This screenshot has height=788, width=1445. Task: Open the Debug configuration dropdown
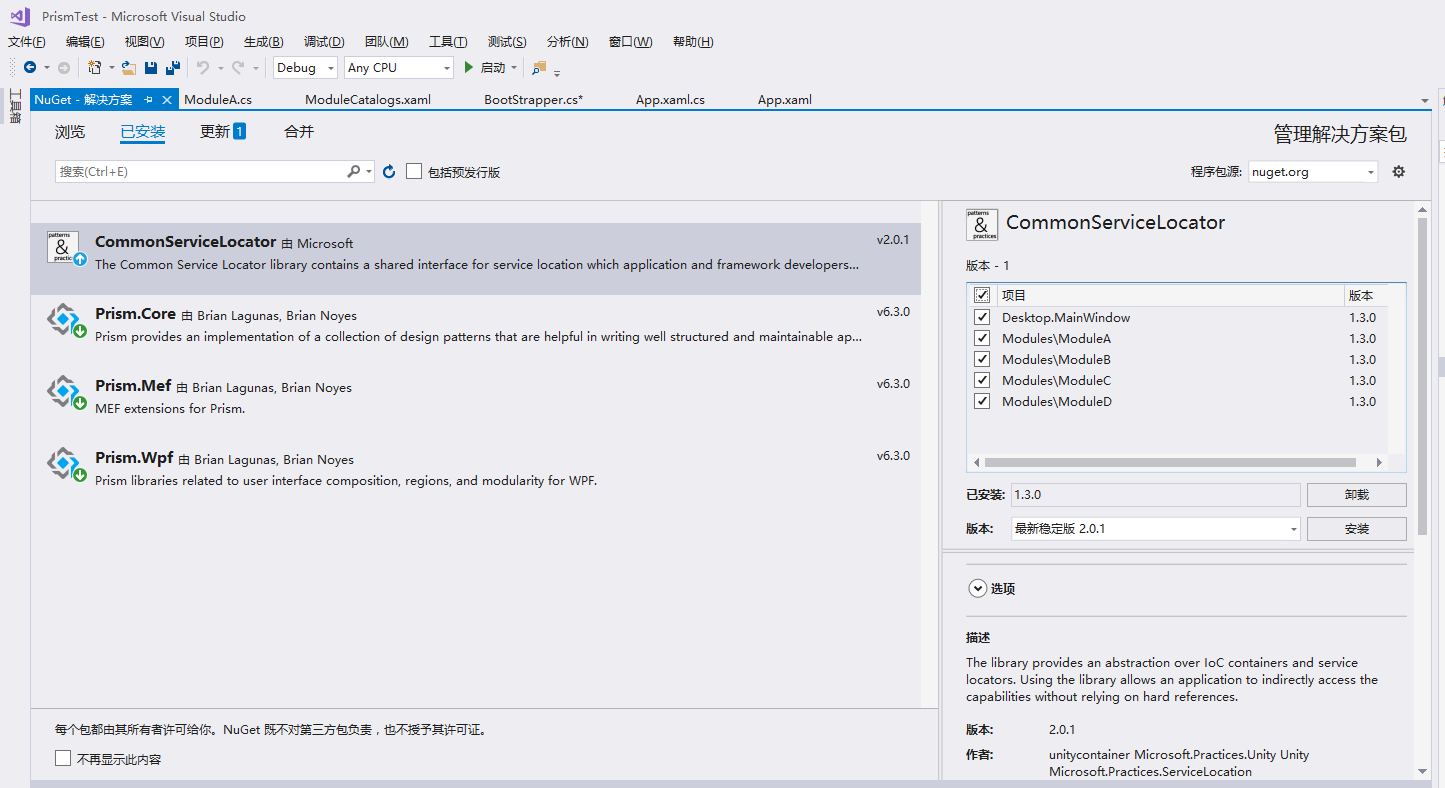coord(305,67)
